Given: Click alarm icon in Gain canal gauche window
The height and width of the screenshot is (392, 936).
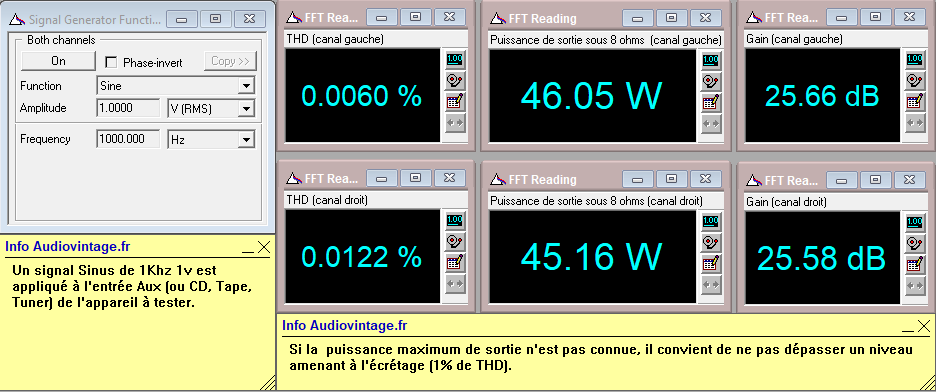Looking at the screenshot, I should (914, 80).
